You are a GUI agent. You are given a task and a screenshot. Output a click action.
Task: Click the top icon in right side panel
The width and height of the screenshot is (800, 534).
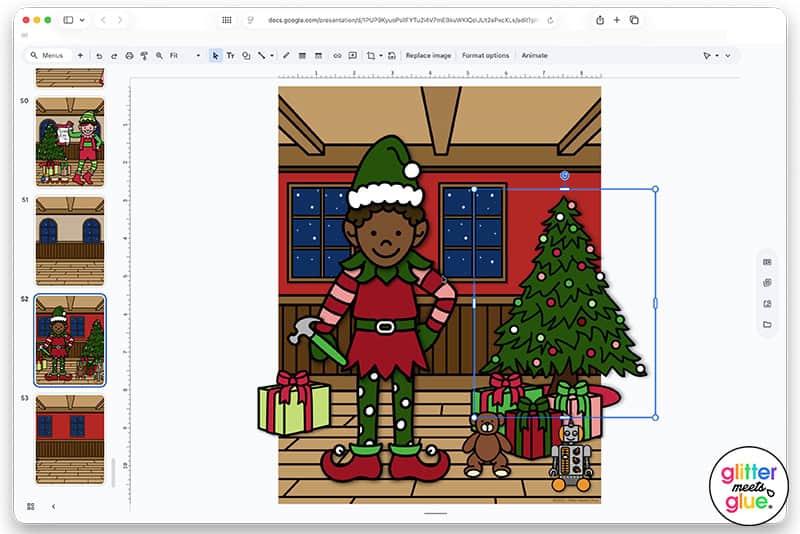click(767, 262)
